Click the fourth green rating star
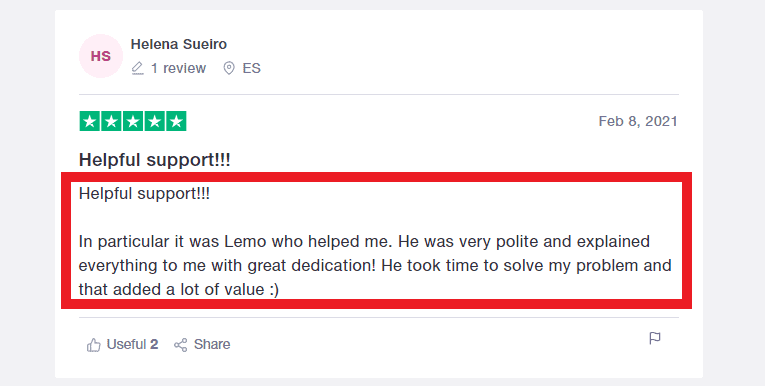Image resolution: width=765 pixels, height=386 pixels. pos(155,122)
